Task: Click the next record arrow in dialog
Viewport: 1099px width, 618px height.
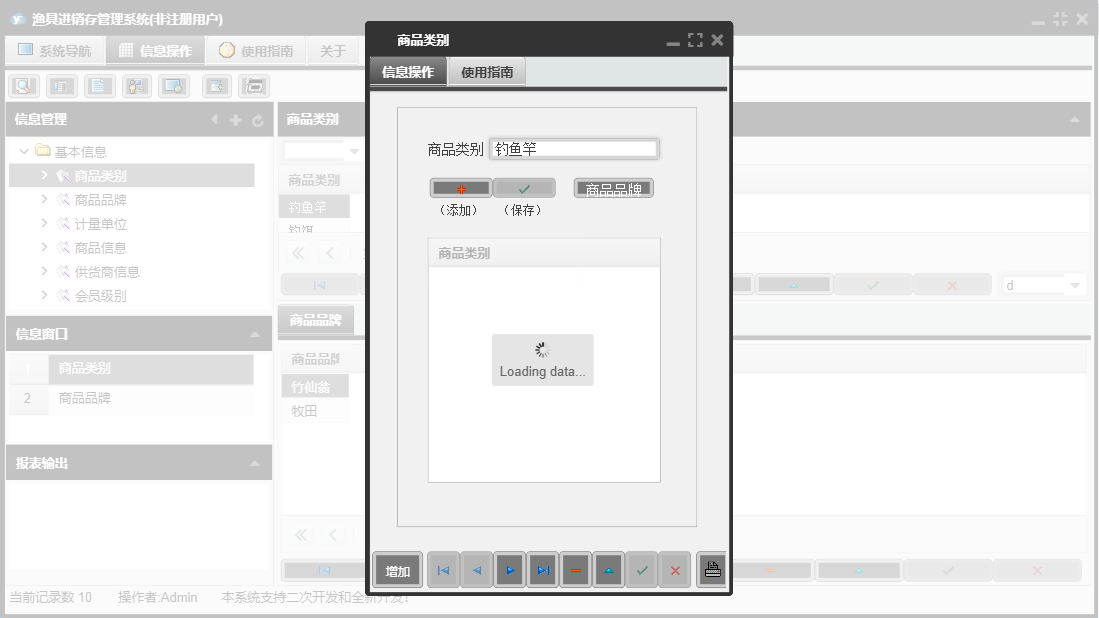Action: 510,569
